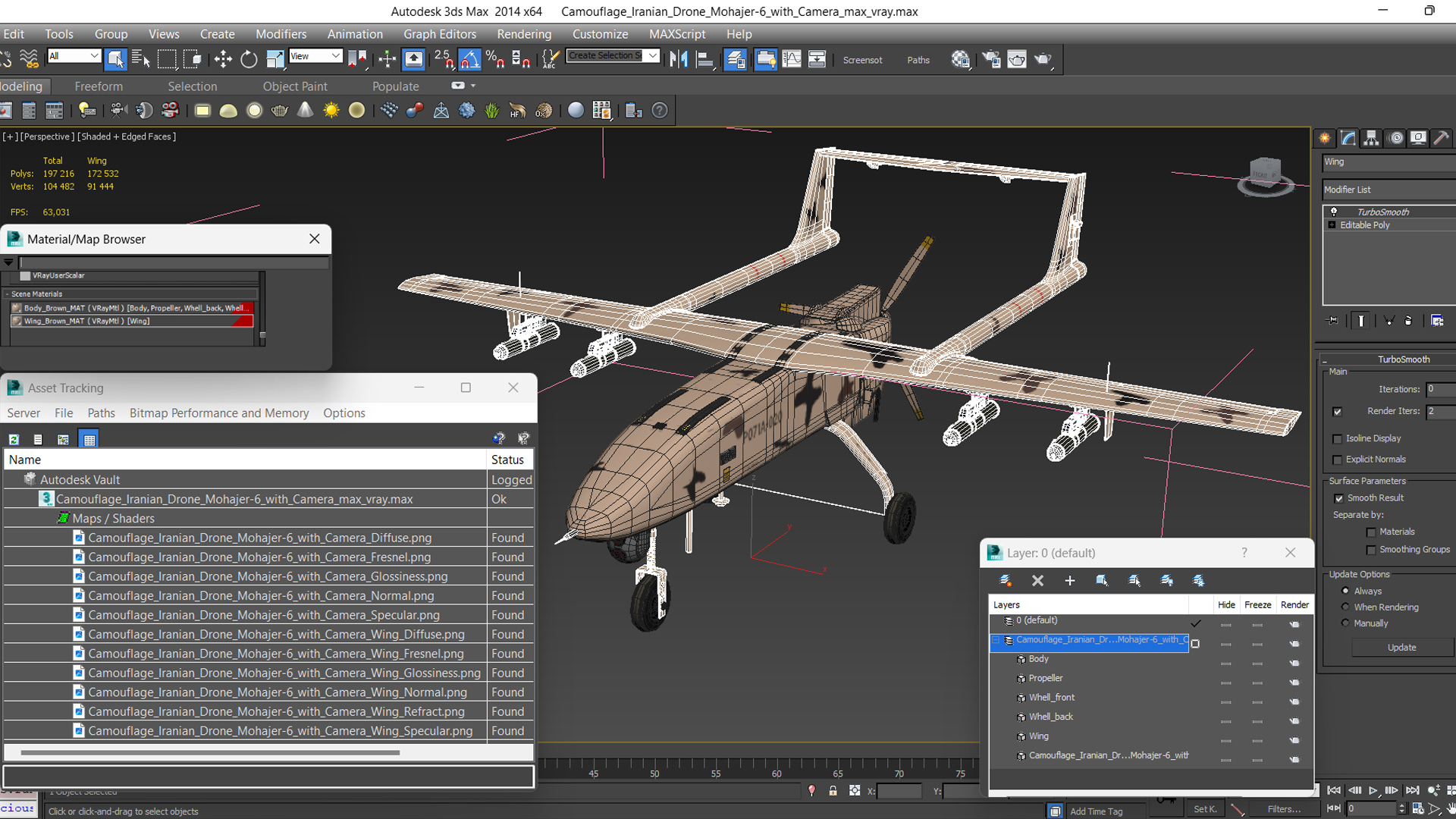Open the Hierarchy command panel tab

(x=1371, y=138)
